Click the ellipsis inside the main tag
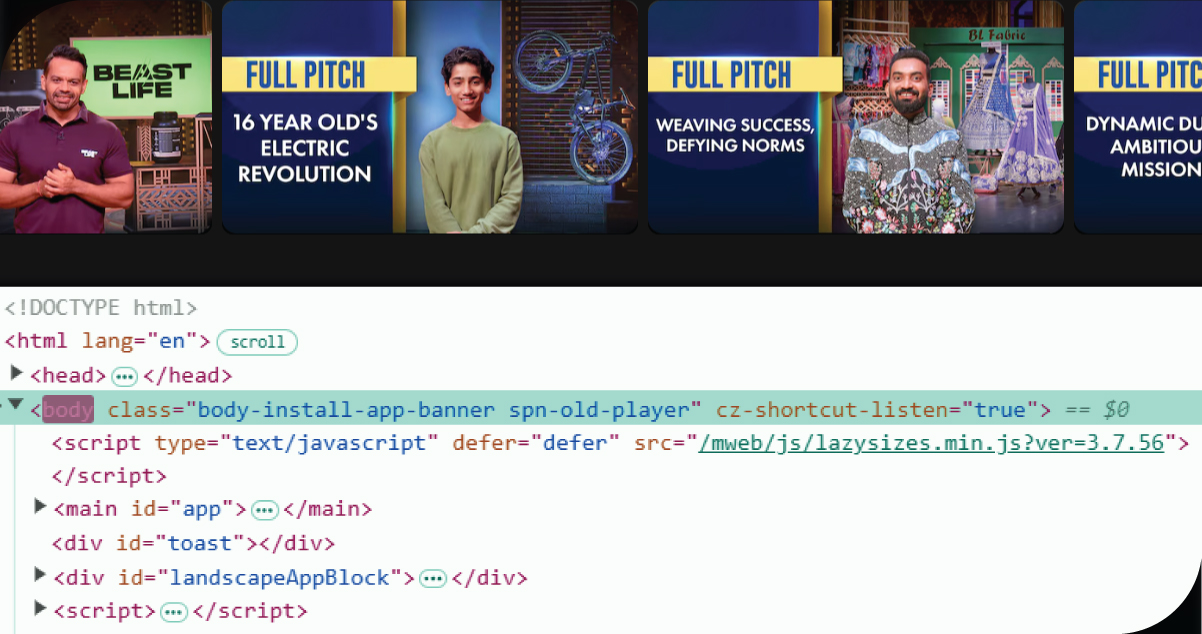This screenshot has width=1202, height=634. (x=264, y=510)
